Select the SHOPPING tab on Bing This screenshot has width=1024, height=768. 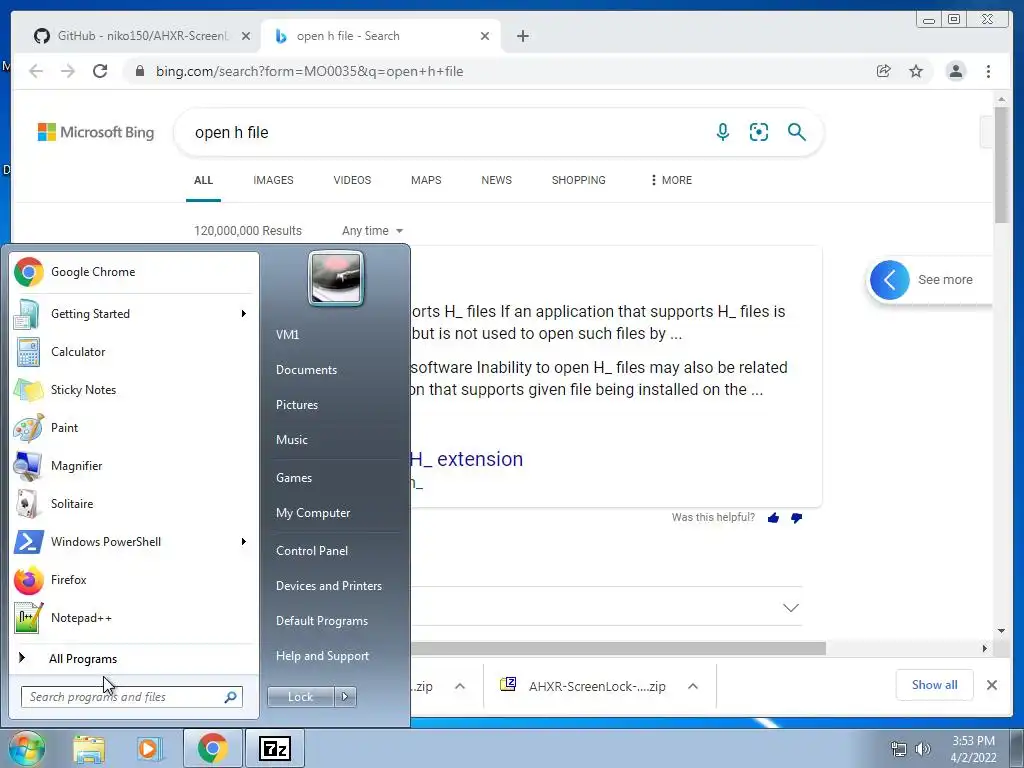(x=578, y=180)
